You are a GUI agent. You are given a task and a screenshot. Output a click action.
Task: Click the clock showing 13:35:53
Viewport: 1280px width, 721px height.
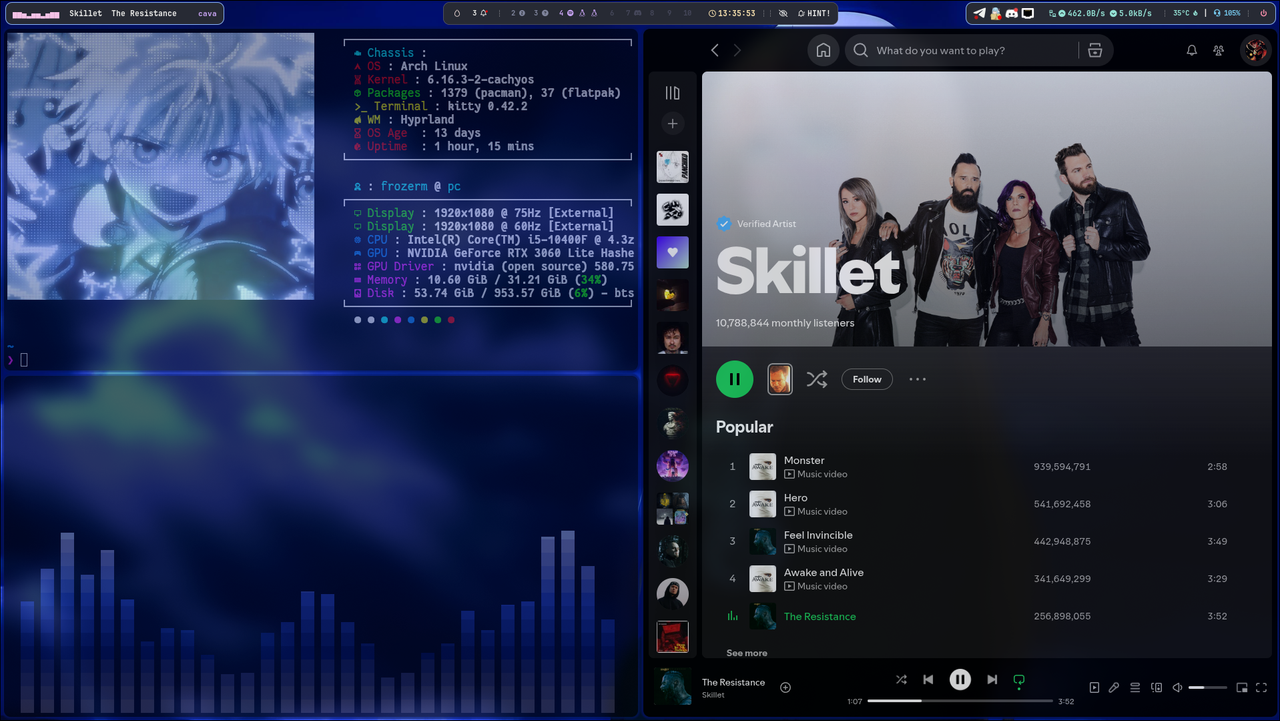732,13
